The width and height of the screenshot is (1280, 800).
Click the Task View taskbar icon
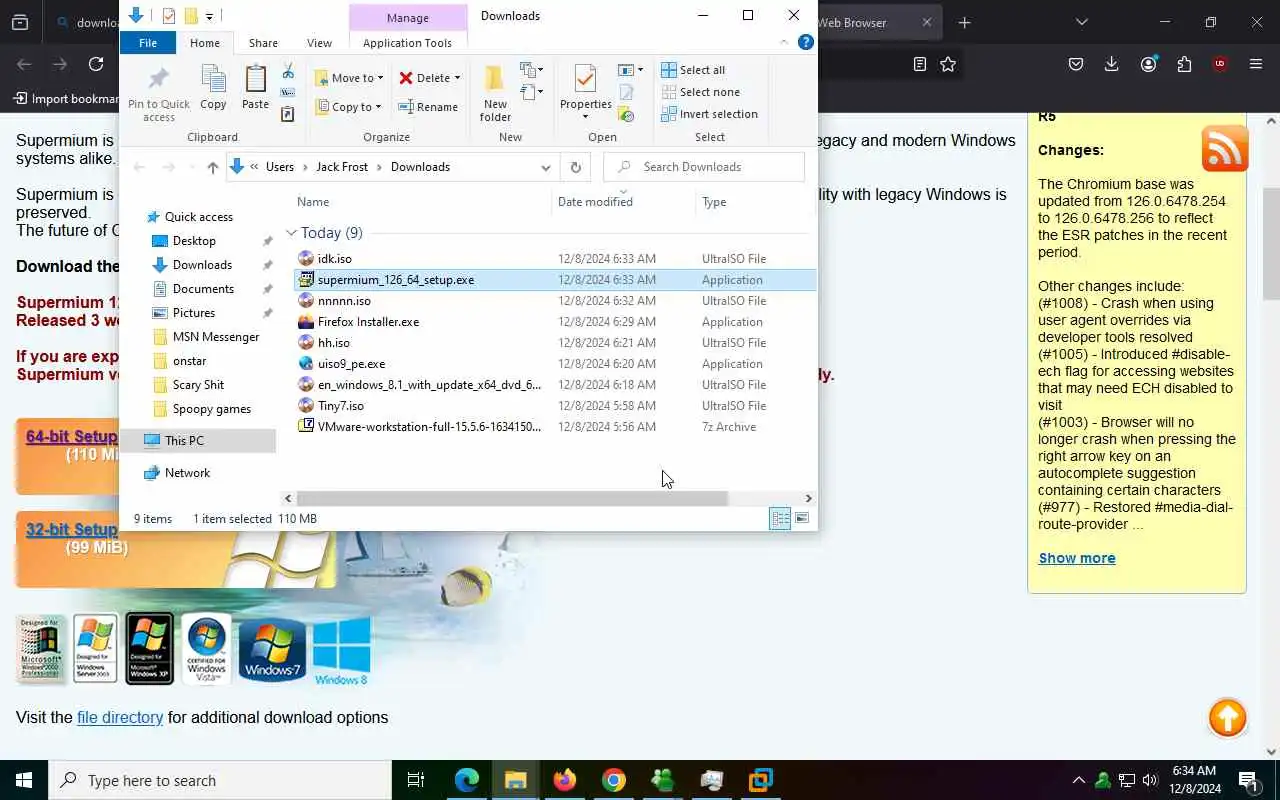(x=416, y=780)
